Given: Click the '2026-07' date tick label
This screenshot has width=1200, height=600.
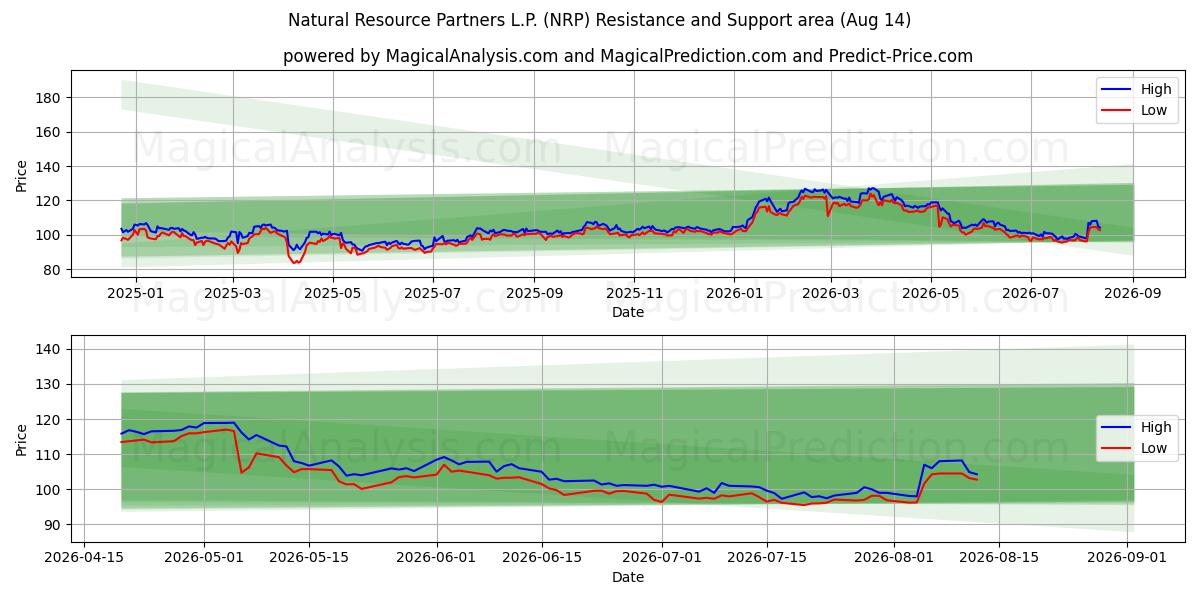Looking at the screenshot, I should 1031,294.
